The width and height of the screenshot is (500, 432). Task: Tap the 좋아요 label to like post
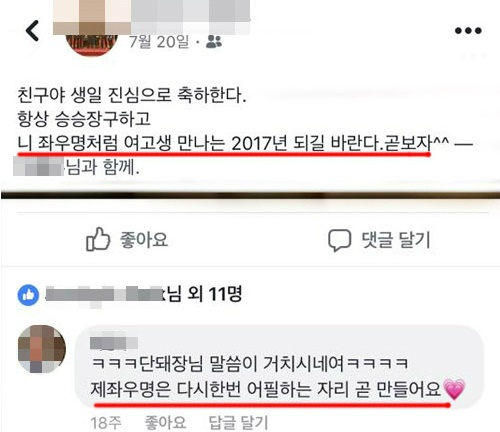click(x=144, y=240)
